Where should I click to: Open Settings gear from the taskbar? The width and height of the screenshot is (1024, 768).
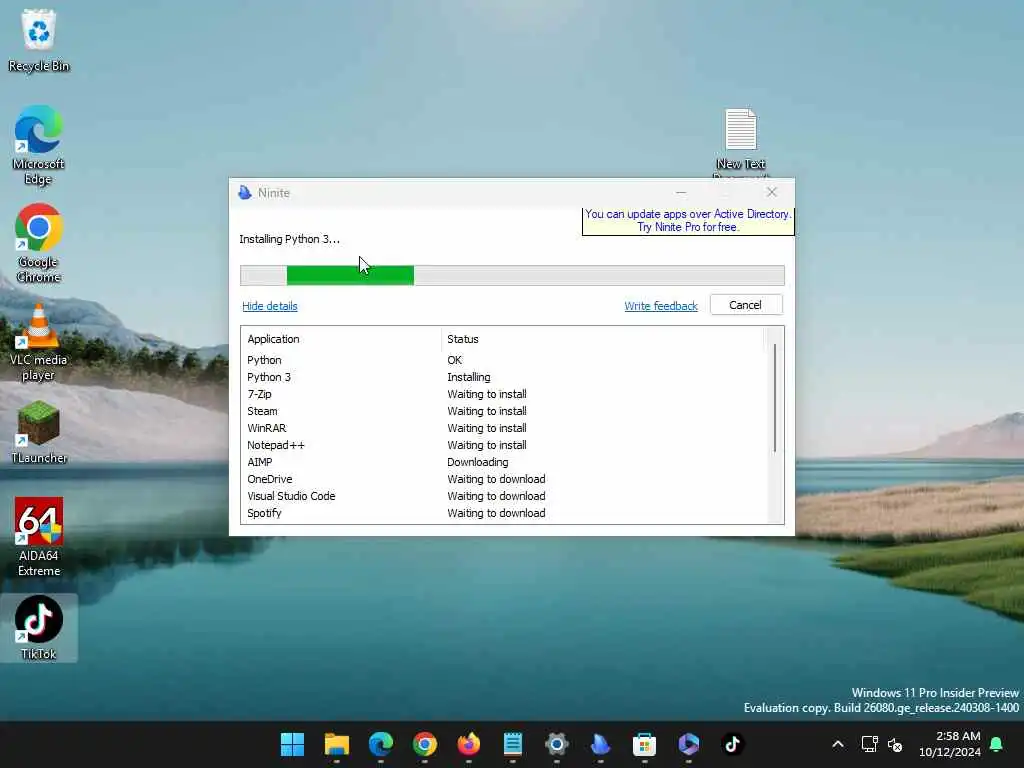coord(556,744)
